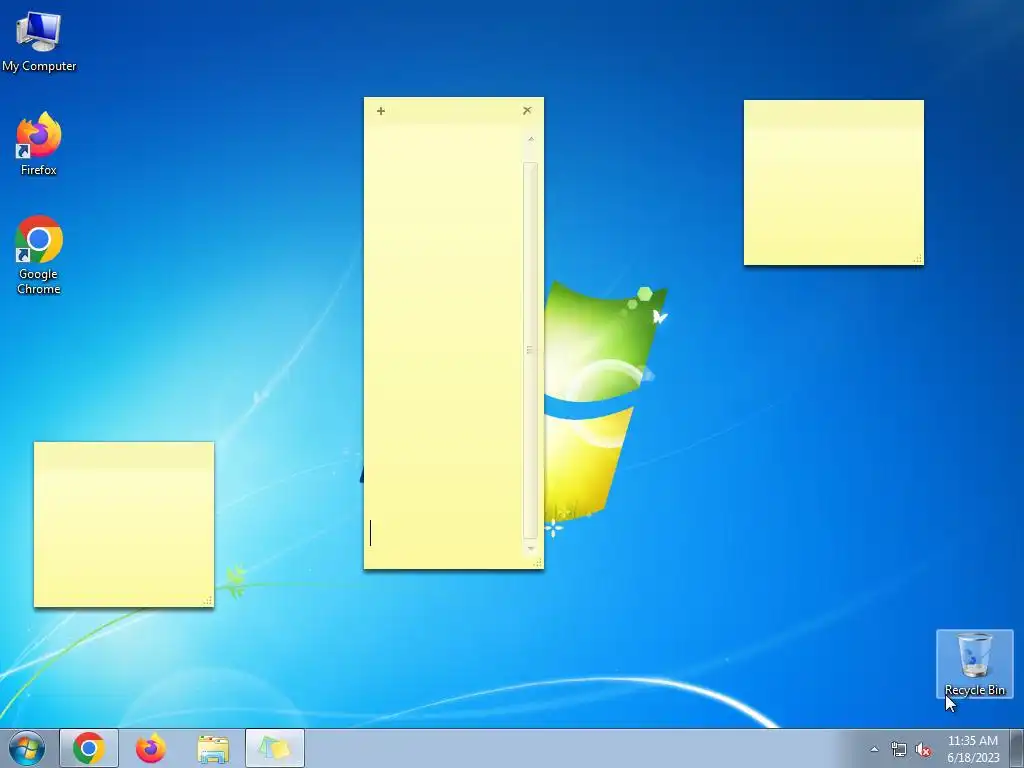Add a new sticky note with plus icon
This screenshot has height=768, width=1024.
[381, 111]
